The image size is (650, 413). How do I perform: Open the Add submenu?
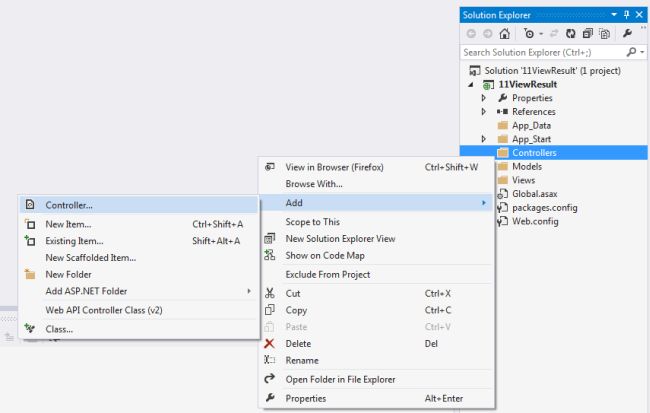(x=376, y=203)
